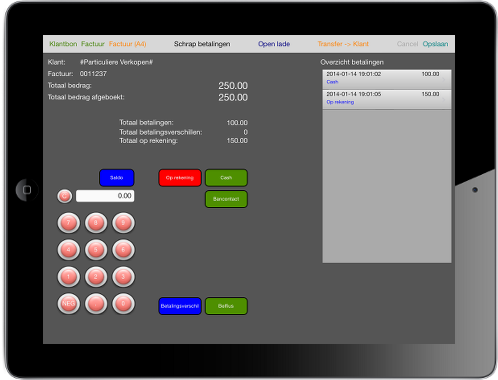Select Factuur (A4) in the top bar
The image size is (498, 380).
click(127, 44)
